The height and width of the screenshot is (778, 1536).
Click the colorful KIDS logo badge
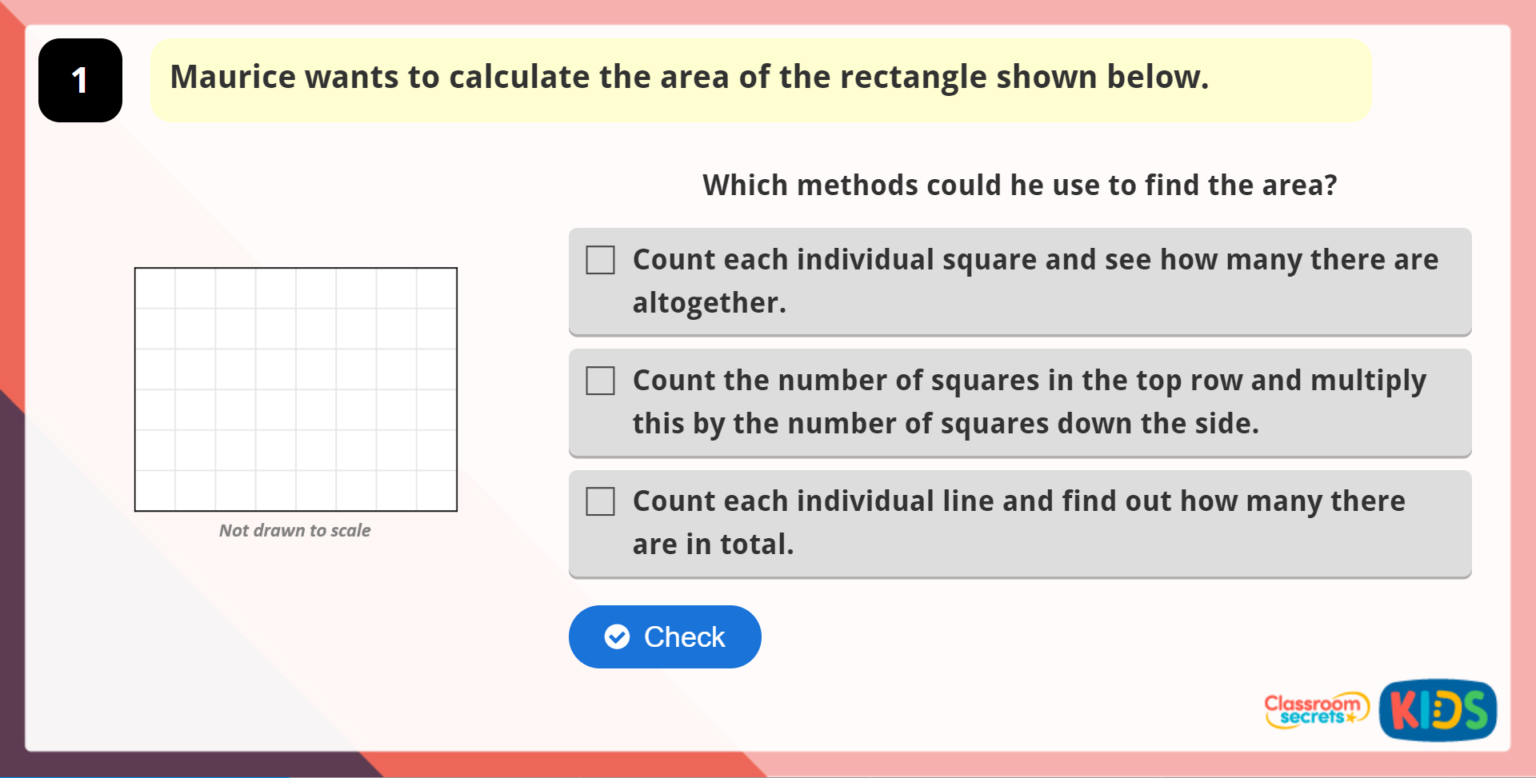click(1437, 710)
